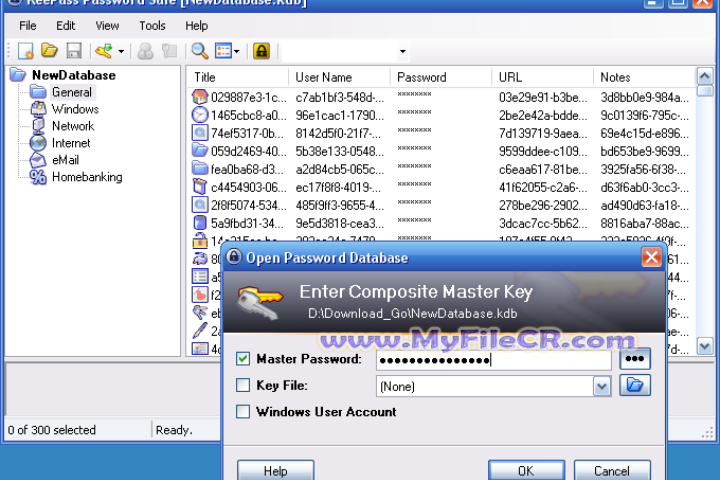Open the File menu

point(28,26)
